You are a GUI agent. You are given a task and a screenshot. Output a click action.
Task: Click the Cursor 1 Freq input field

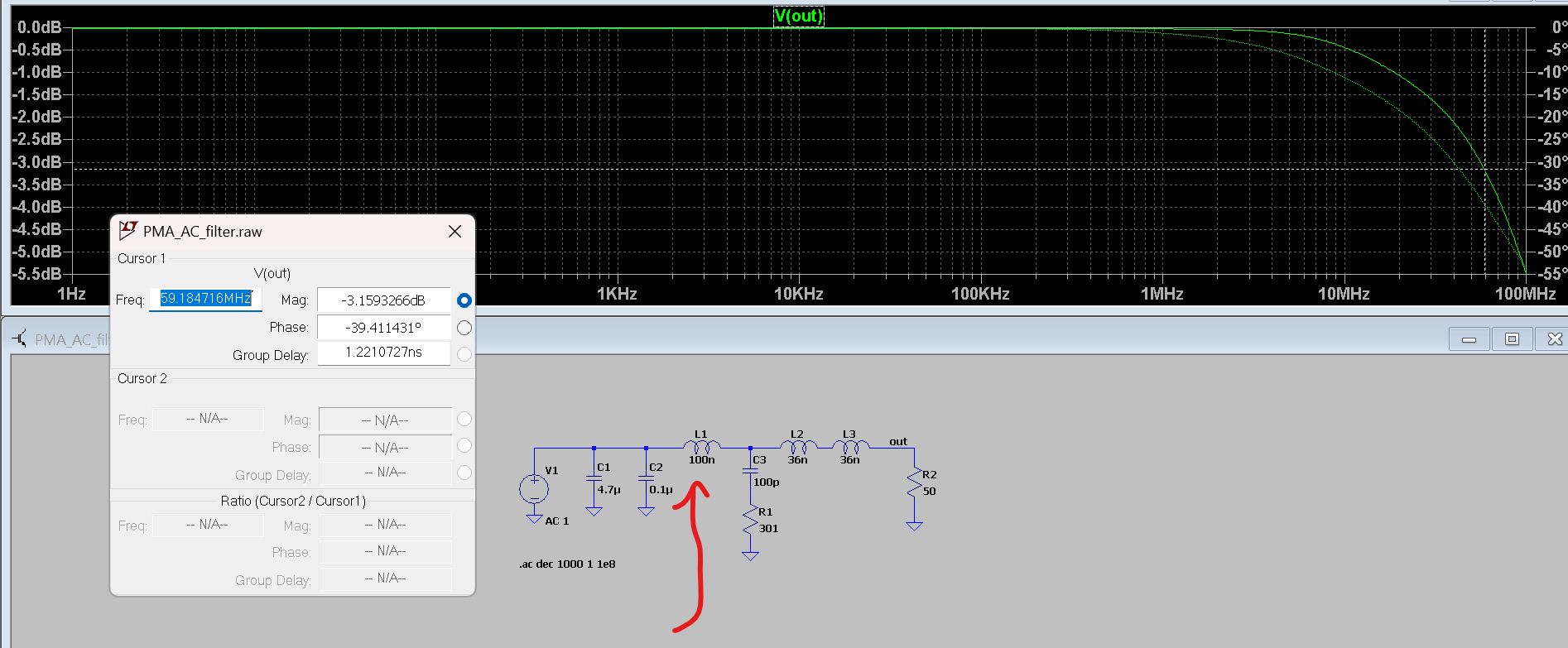(205, 299)
